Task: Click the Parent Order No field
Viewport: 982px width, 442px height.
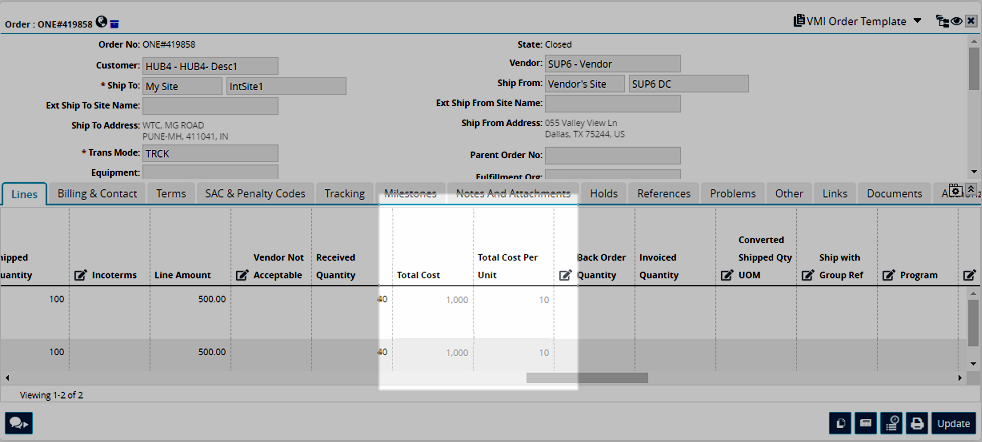Action: click(612, 155)
